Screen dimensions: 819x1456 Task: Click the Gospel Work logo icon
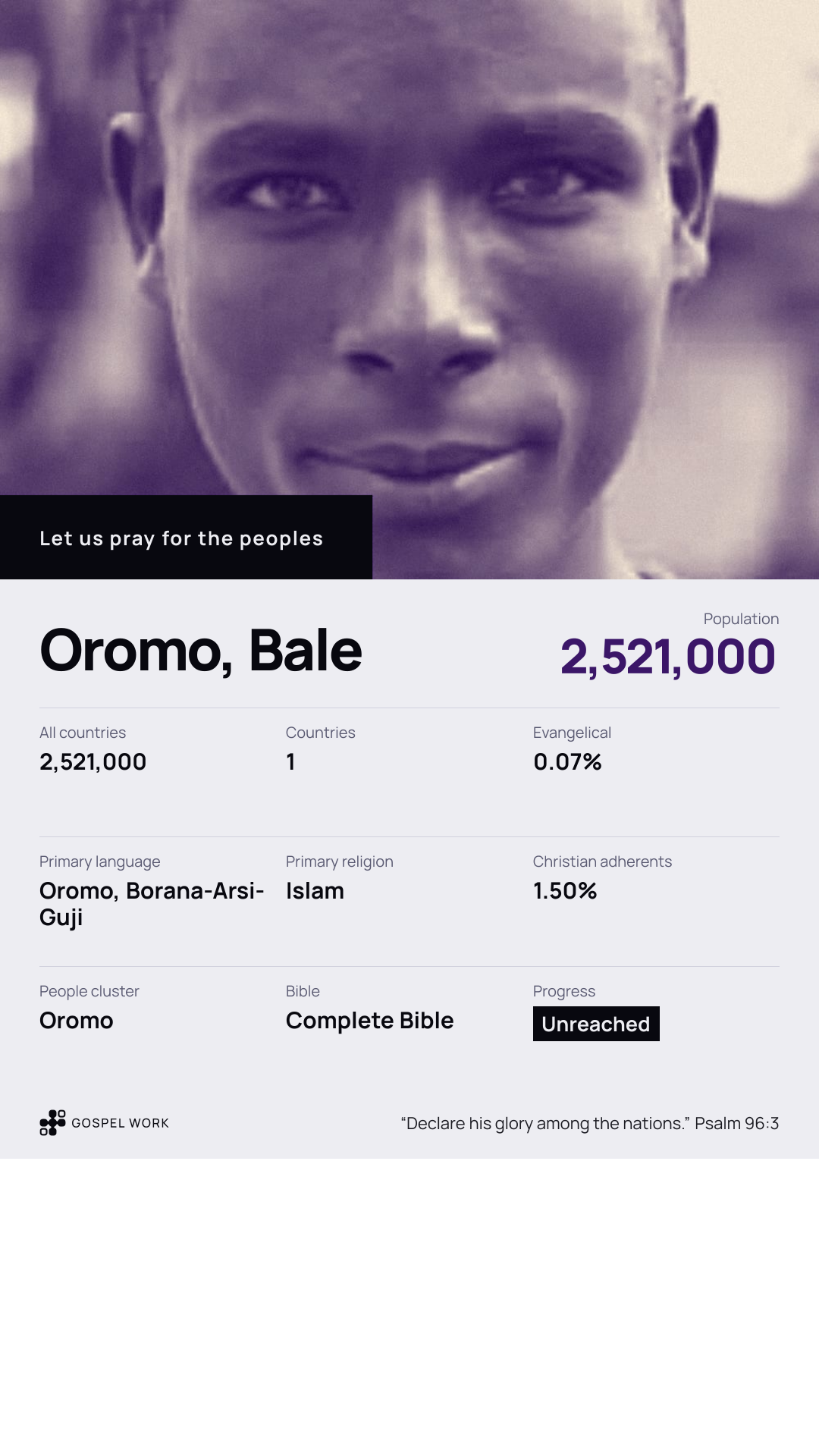coord(52,1122)
